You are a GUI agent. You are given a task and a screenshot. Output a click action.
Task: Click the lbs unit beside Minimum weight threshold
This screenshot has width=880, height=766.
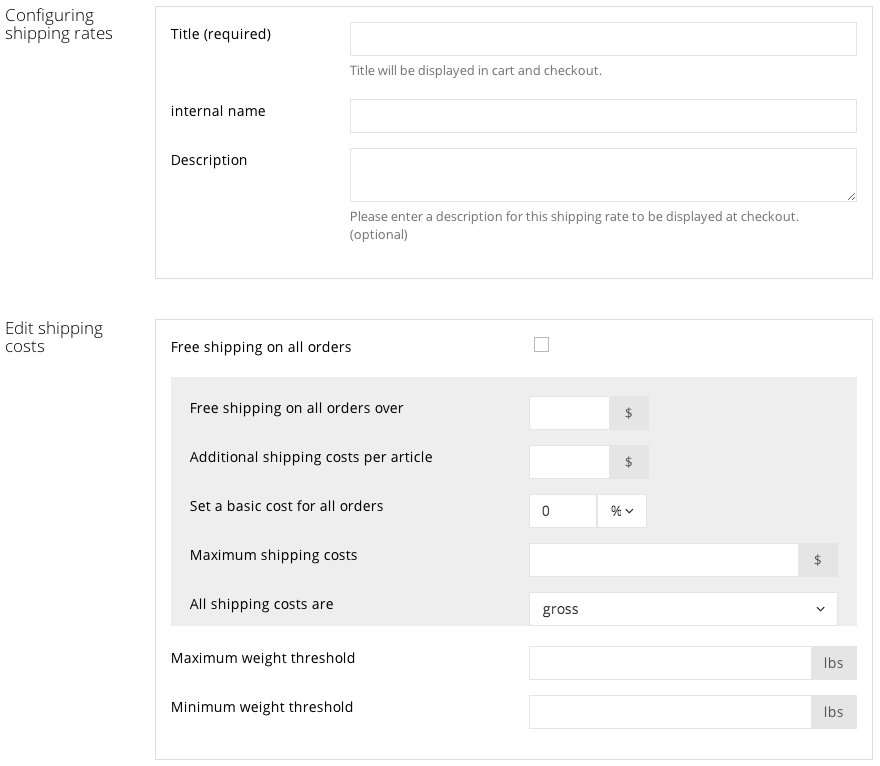pos(834,711)
